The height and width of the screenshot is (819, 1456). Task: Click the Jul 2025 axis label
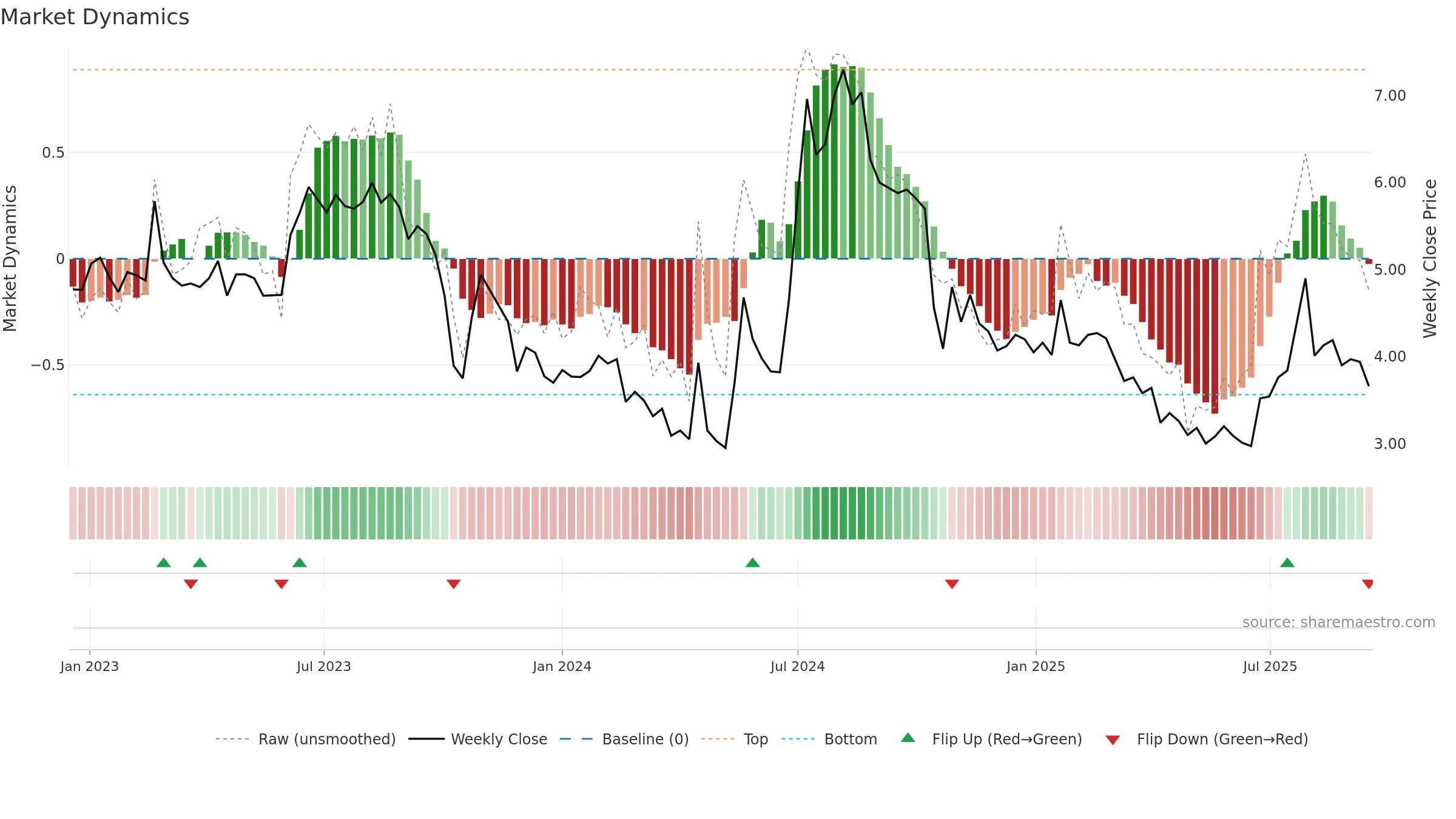pos(1270,666)
